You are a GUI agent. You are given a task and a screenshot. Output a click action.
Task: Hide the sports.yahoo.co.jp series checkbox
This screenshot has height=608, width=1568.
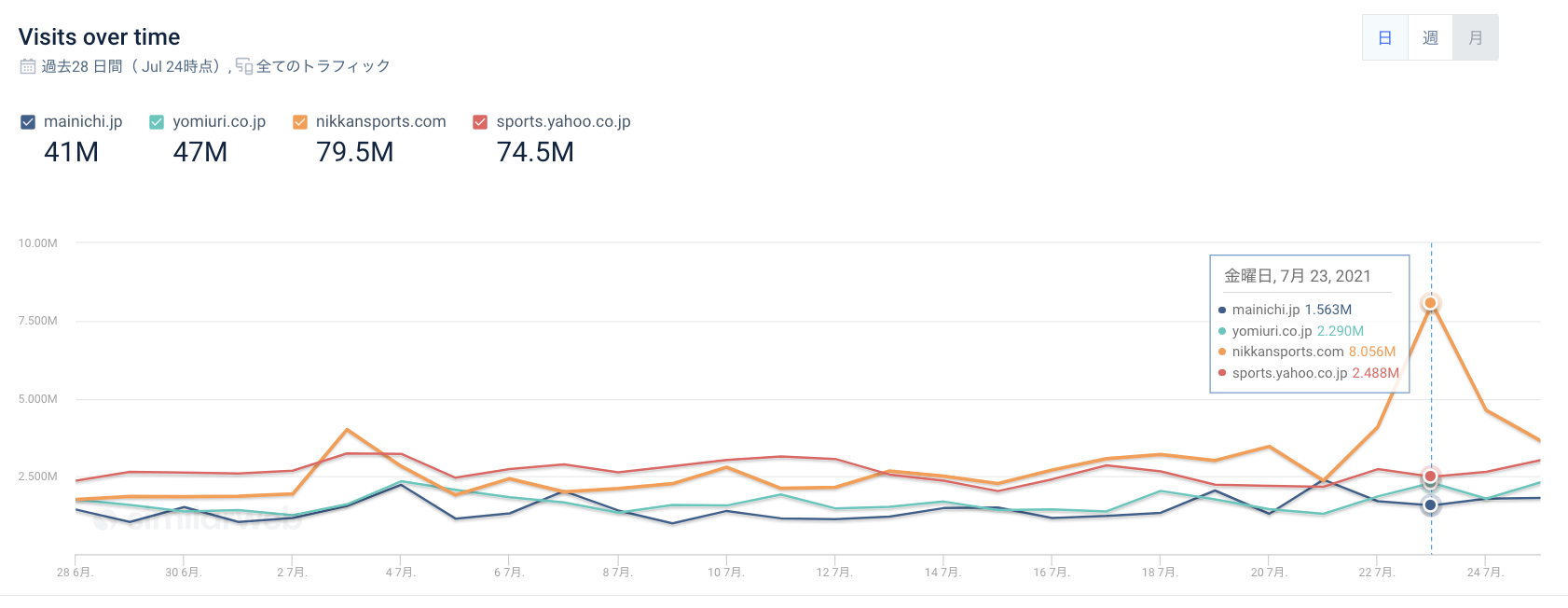[480, 122]
